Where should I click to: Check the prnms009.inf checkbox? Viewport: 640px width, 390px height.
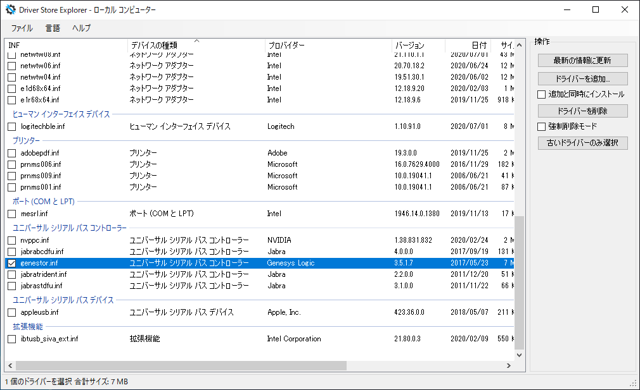coord(12,176)
